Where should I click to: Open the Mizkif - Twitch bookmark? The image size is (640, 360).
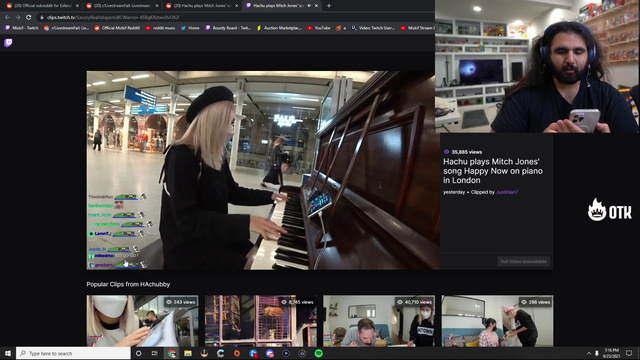click(x=22, y=28)
